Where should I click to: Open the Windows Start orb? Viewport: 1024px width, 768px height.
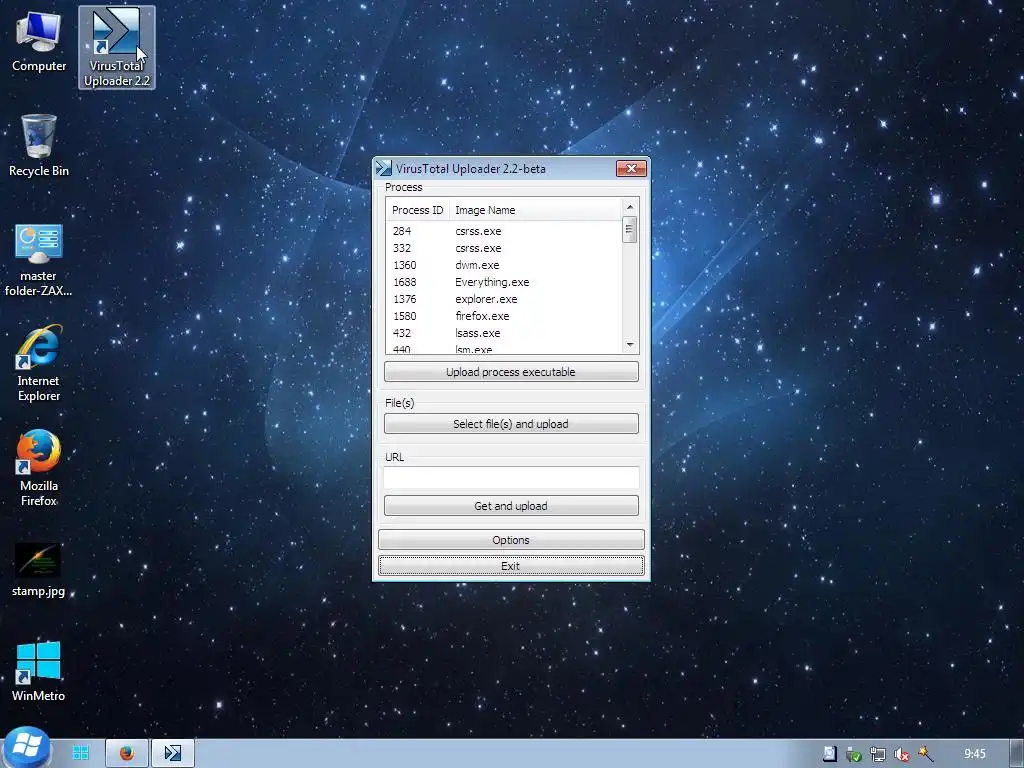coord(26,748)
